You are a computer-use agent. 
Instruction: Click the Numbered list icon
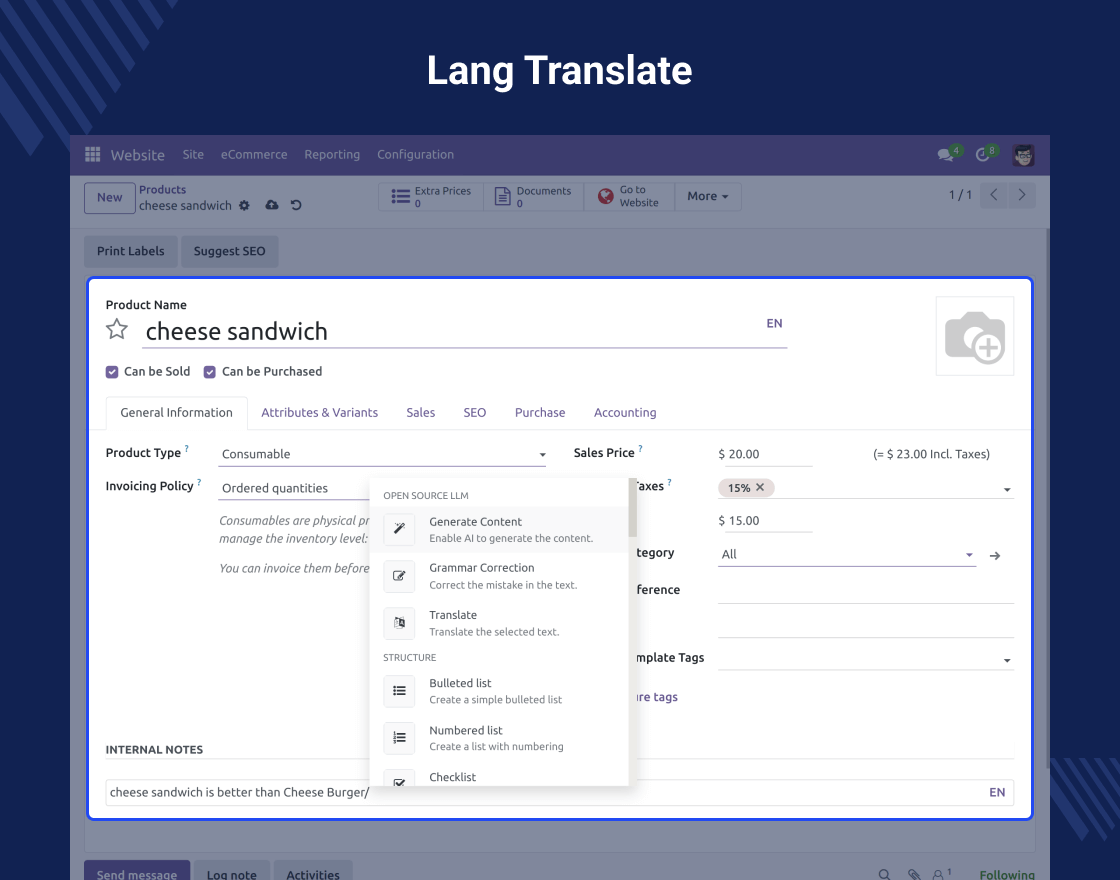(x=399, y=738)
